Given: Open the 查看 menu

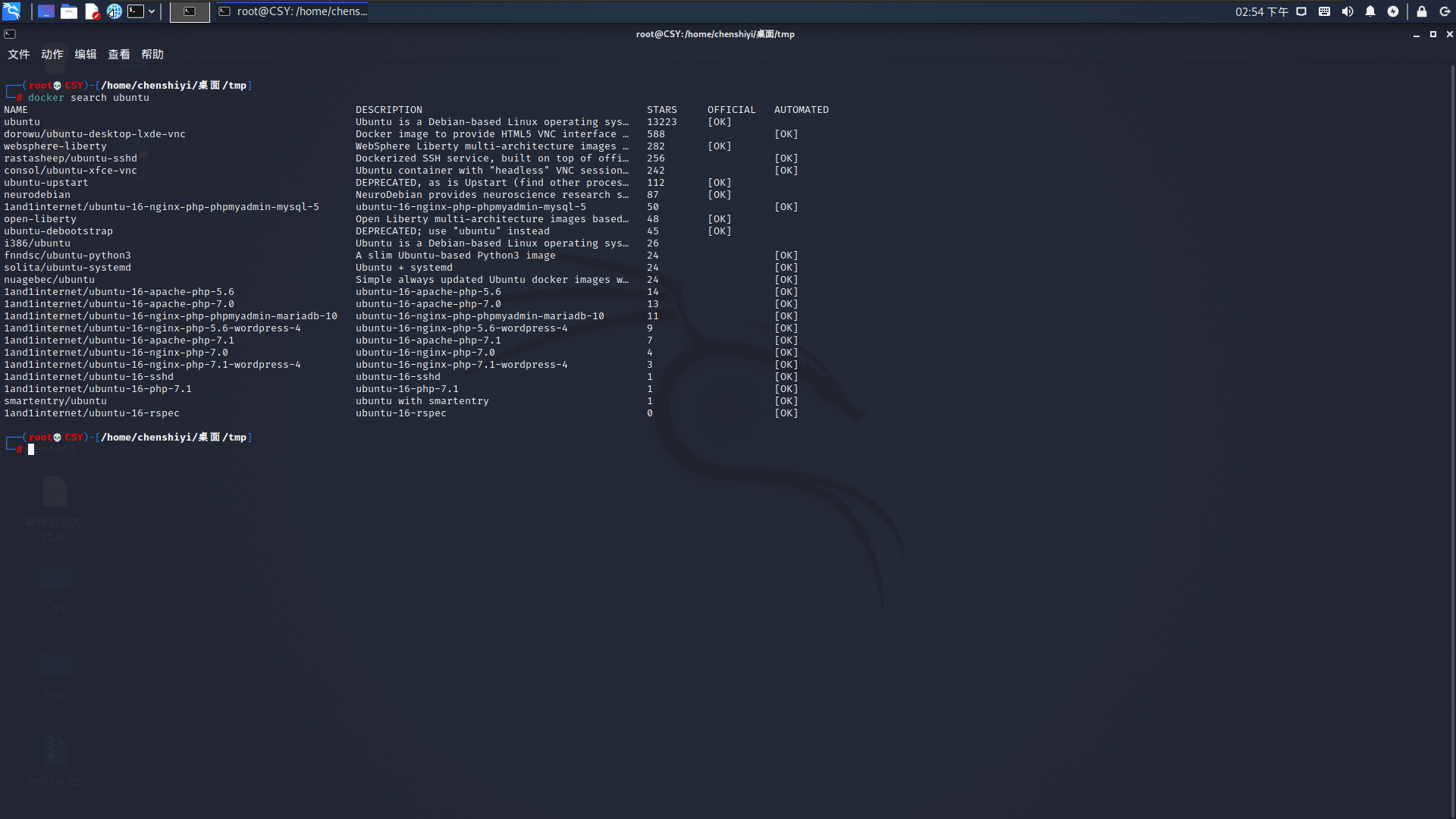Looking at the screenshot, I should click(x=118, y=55).
